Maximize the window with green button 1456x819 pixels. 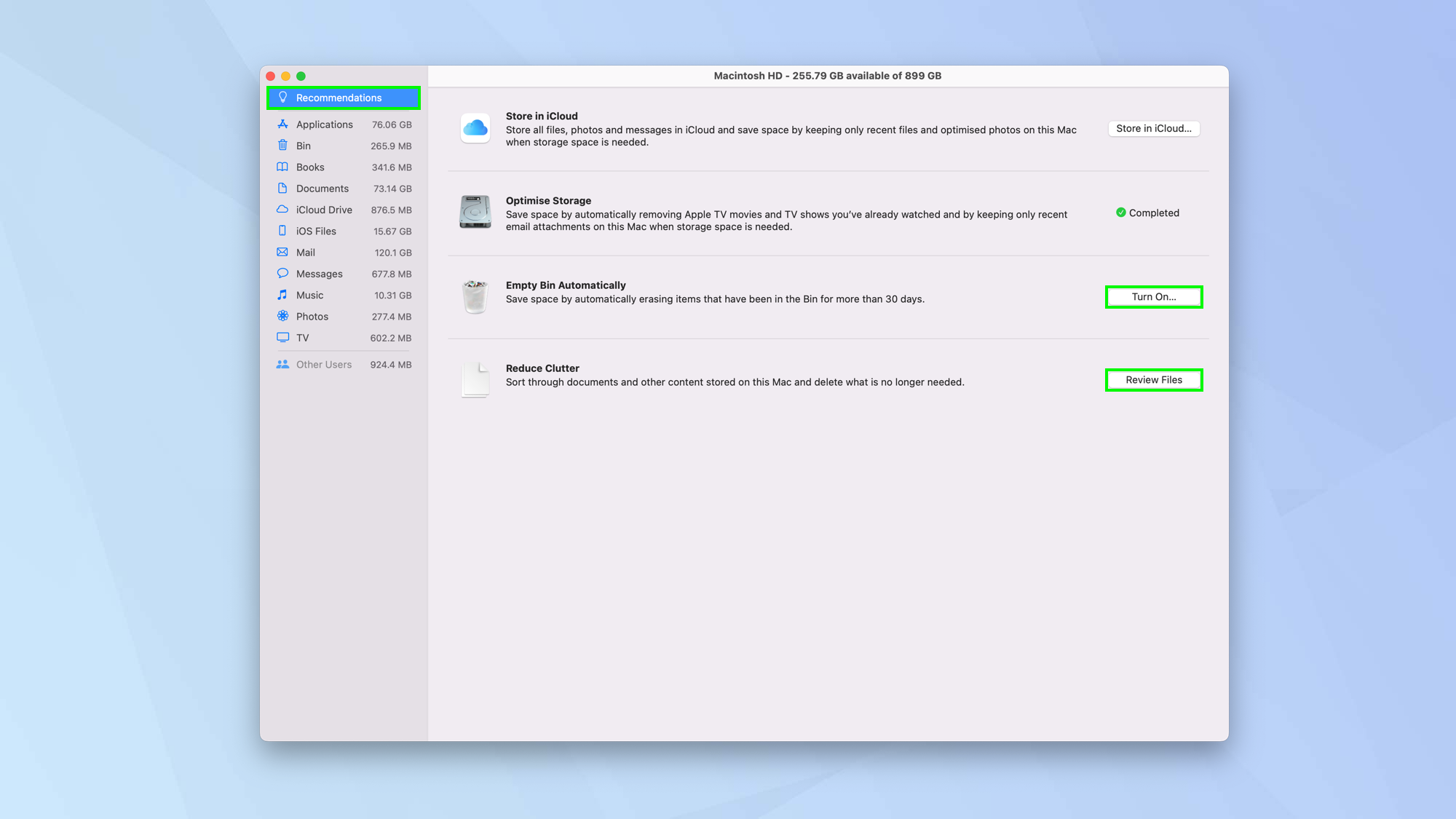tap(301, 76)
